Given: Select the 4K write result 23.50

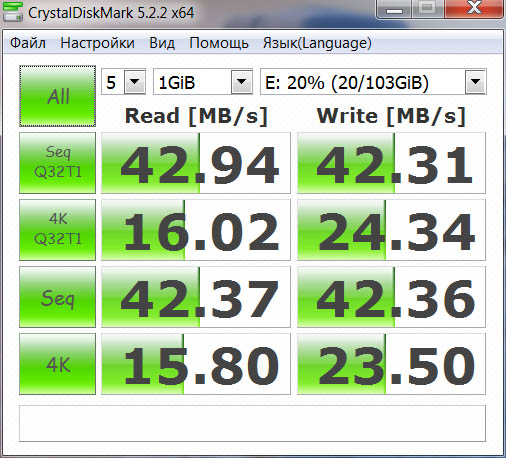Looking at the screenshot, I should 391,364.
